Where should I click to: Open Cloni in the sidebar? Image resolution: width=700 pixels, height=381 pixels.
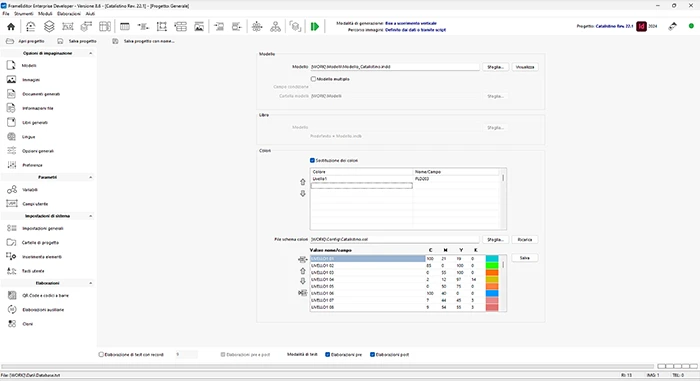click(x=28, y=324)
